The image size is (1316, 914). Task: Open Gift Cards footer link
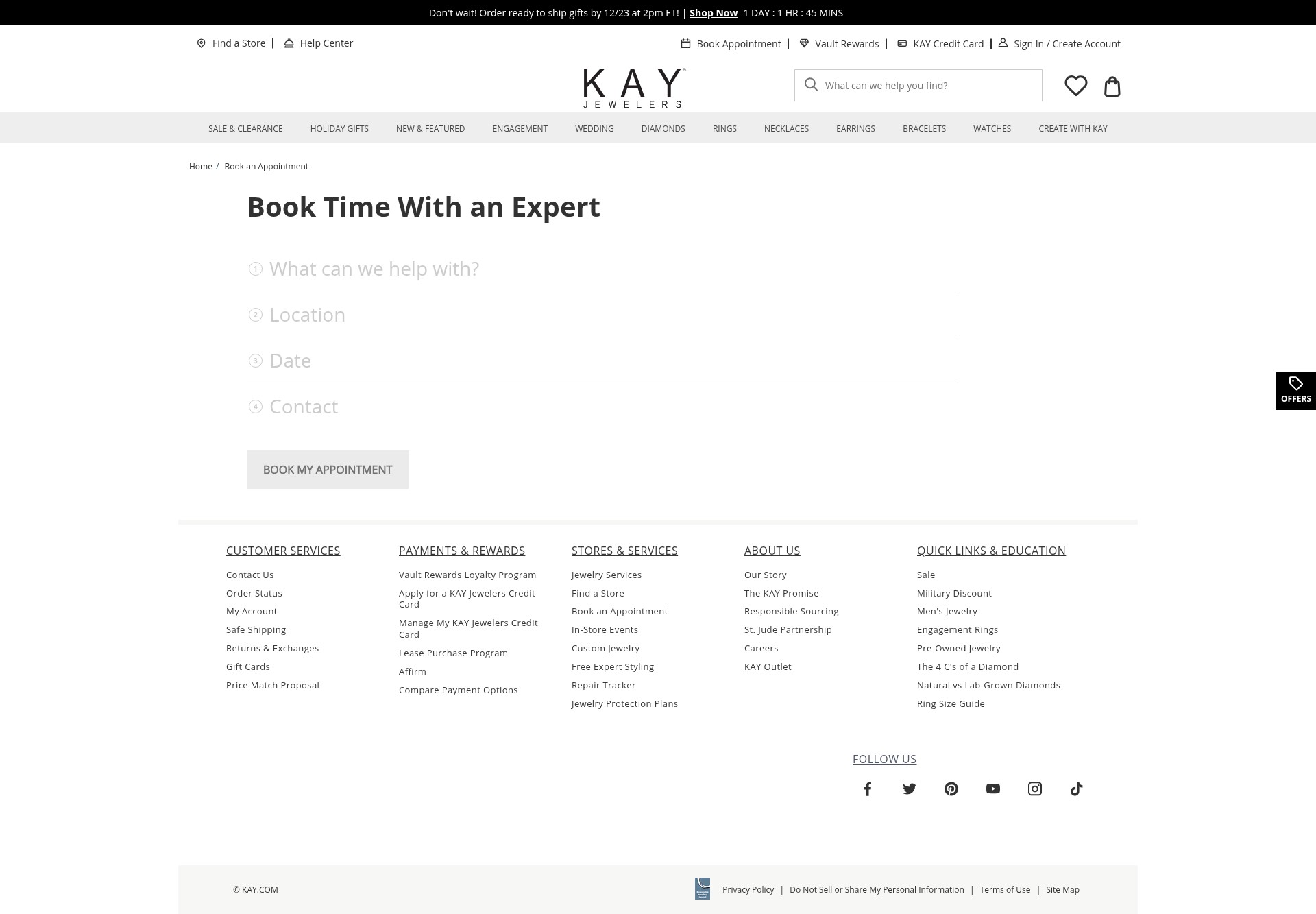point(248,666)
